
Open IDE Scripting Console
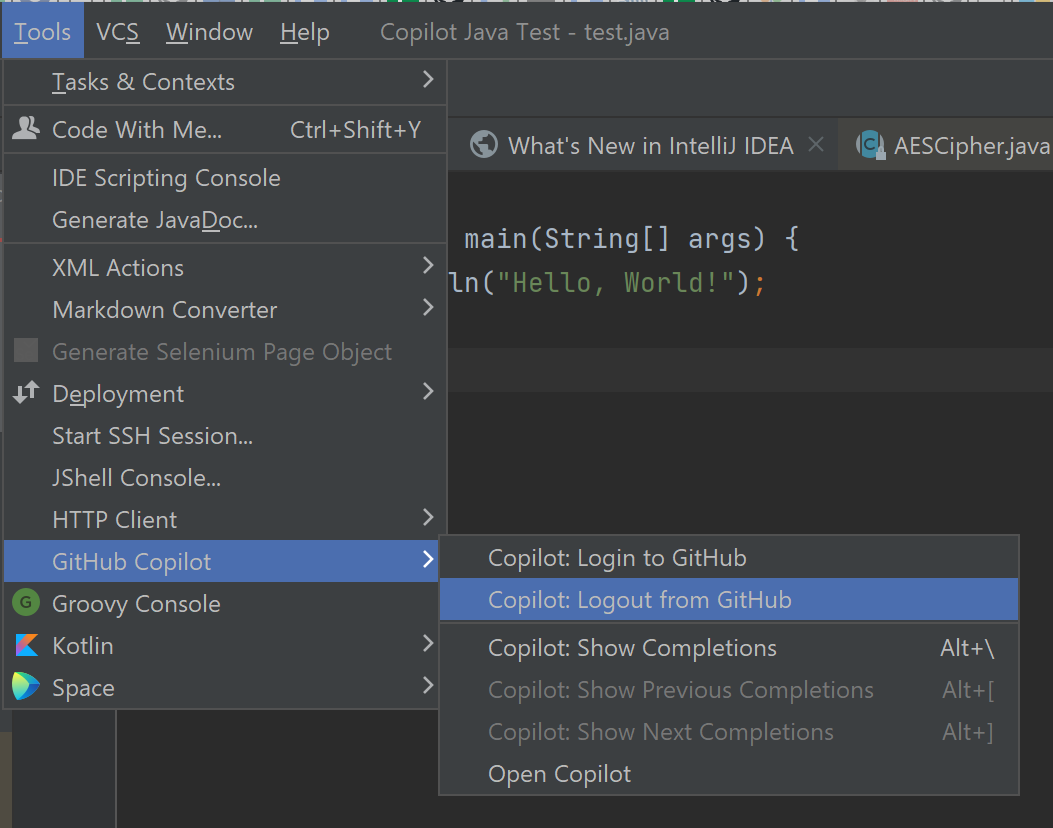pyautogui.click(x=225, y=178)
